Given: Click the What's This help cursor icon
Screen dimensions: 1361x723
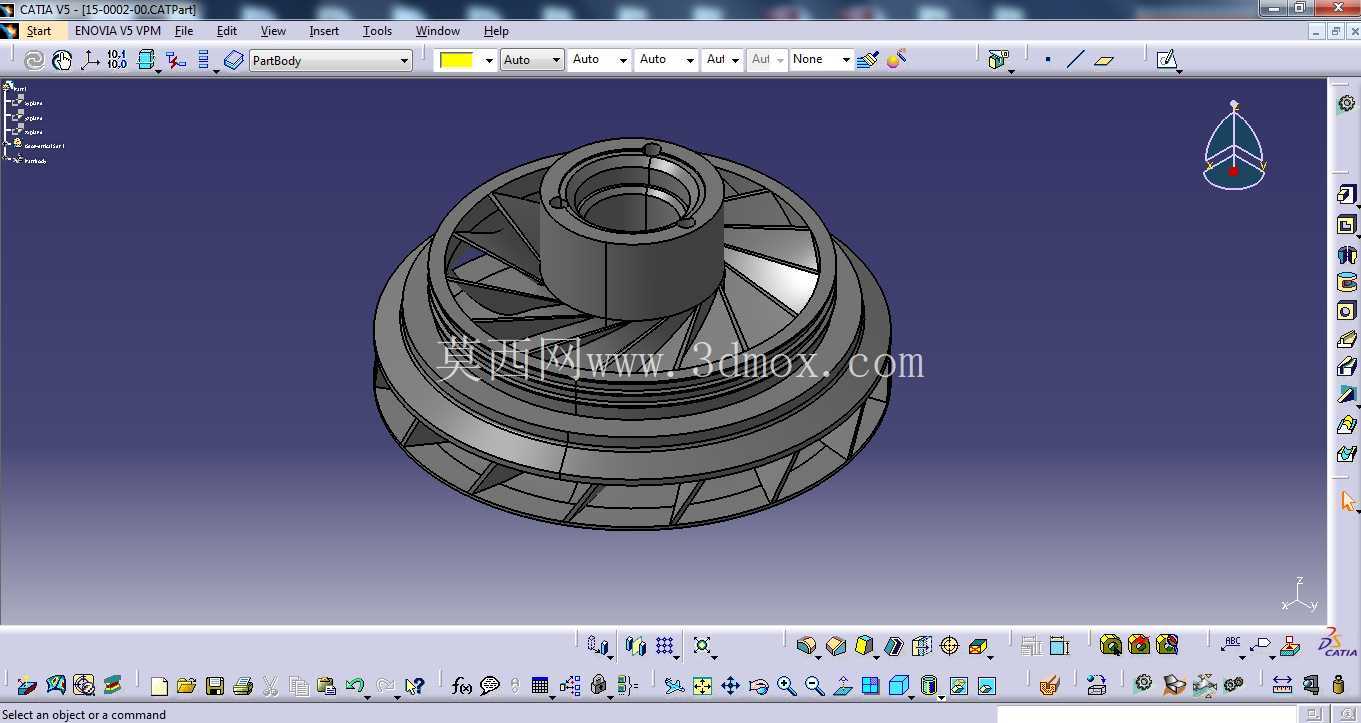Looking at the screenshot, I should click(415, 686).
